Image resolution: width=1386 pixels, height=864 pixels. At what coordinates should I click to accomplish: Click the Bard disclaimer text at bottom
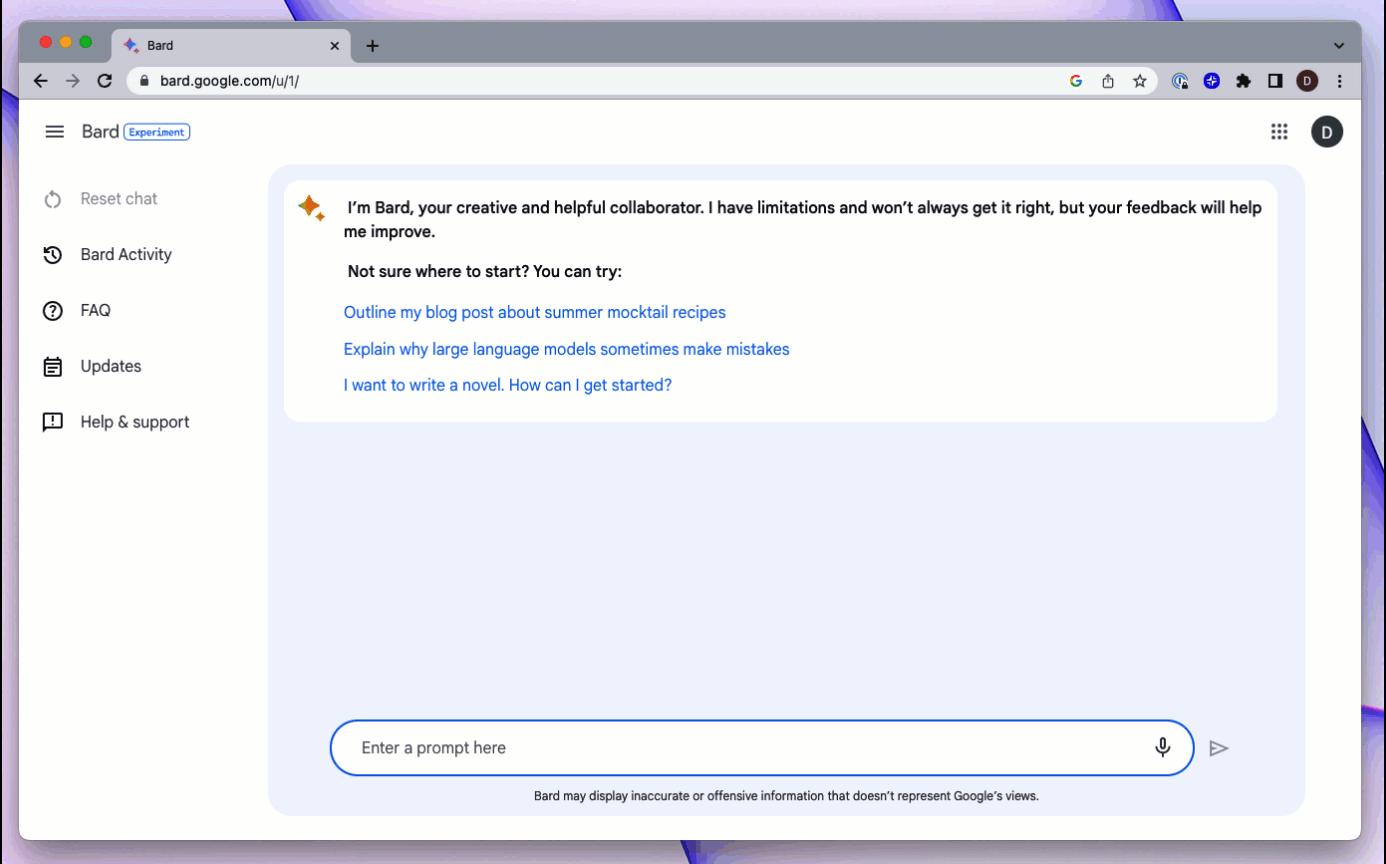click(786, 797)
